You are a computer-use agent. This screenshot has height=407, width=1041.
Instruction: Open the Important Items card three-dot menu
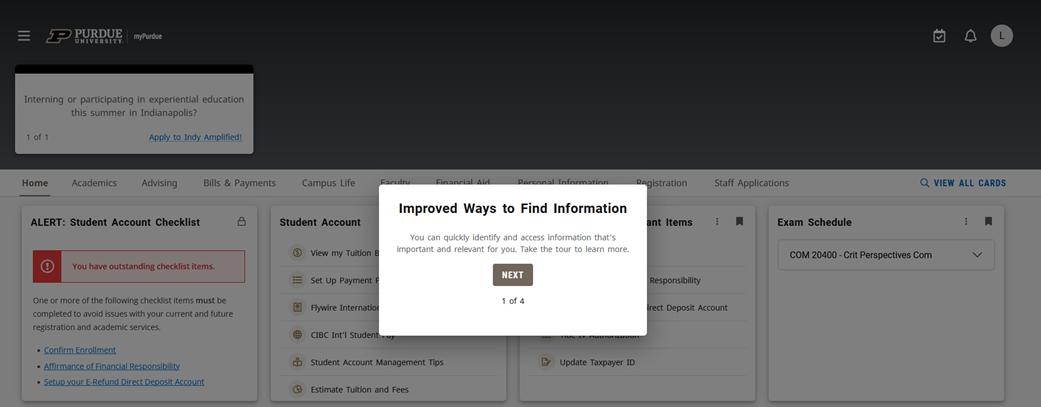(x=717, y=222)
